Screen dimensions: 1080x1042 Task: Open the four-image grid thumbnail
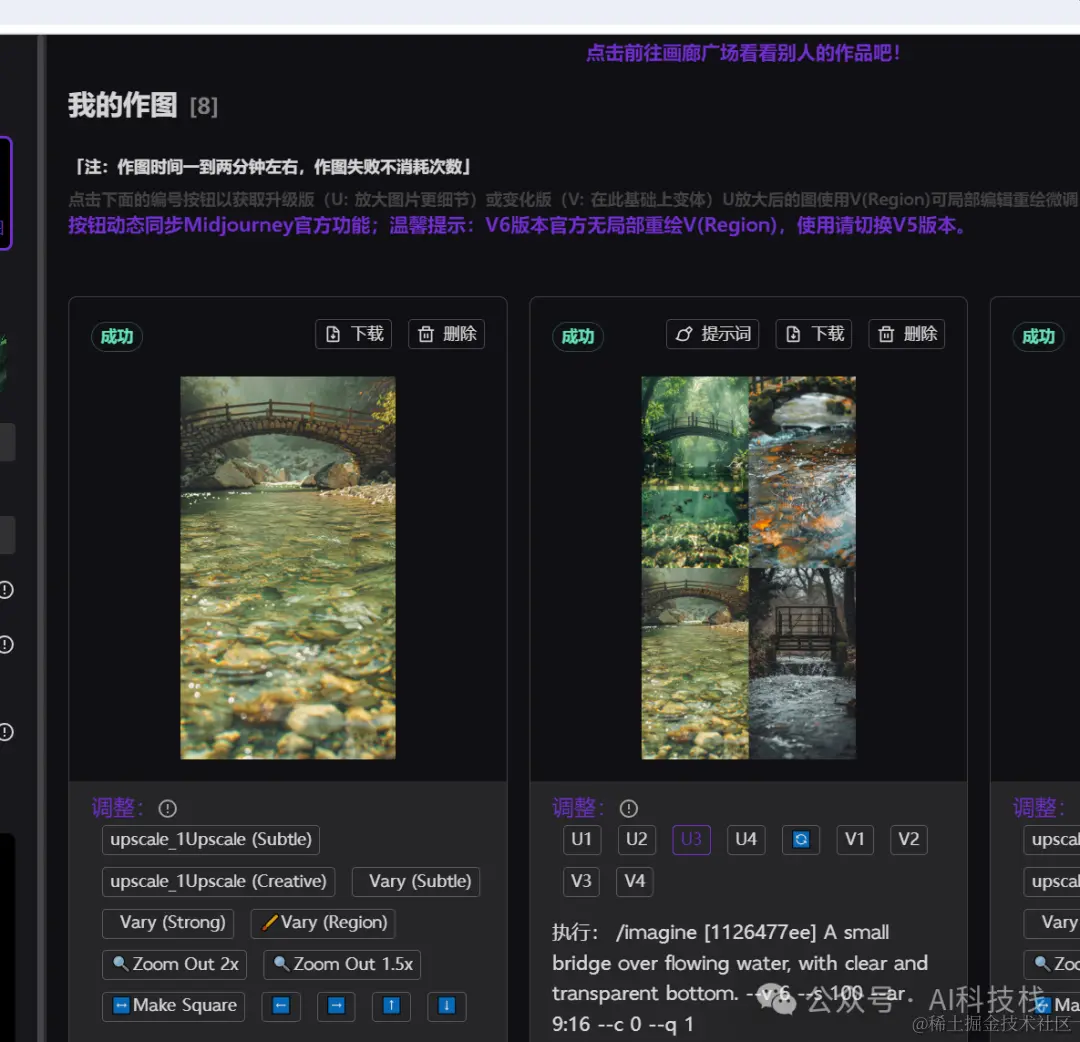749,567
